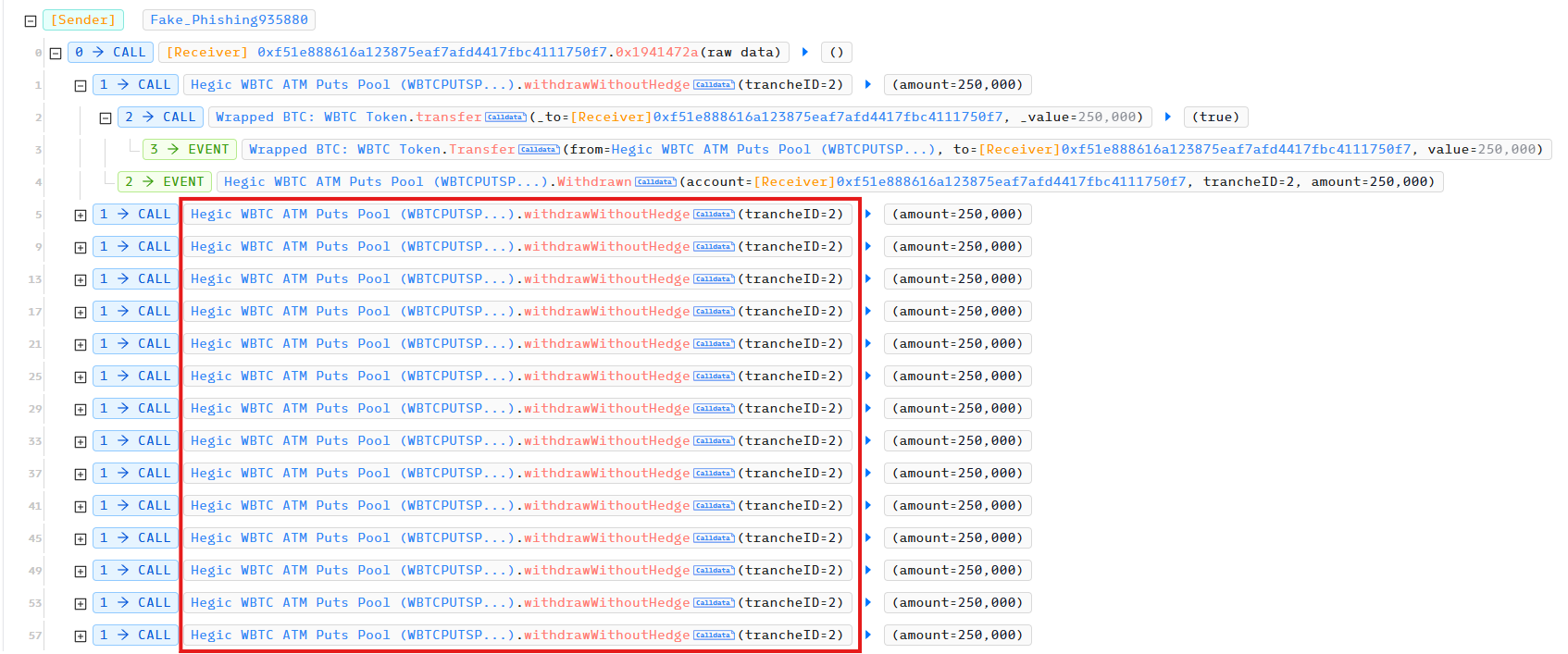Click Hegic WBTC ATM Puts Pool on line 9

[353, 247]
